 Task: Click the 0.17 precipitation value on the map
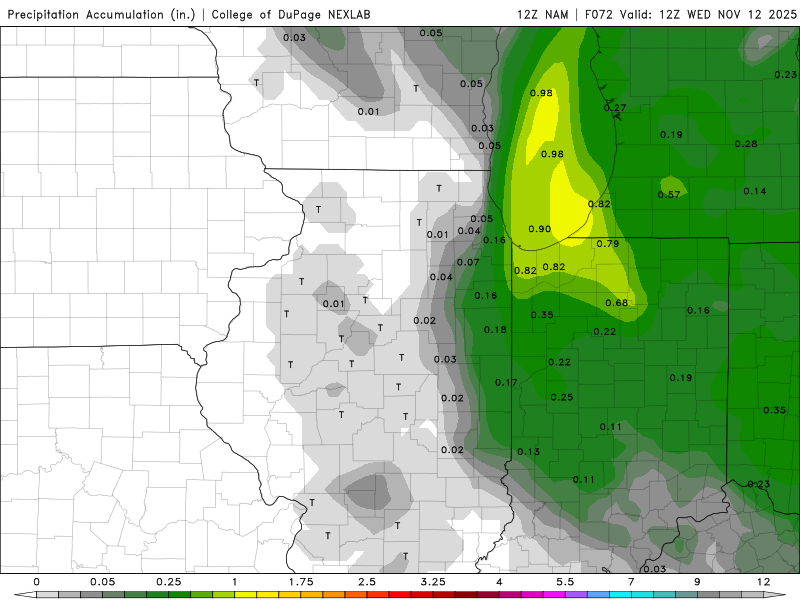pyautogui.click(x=506, y=382)
